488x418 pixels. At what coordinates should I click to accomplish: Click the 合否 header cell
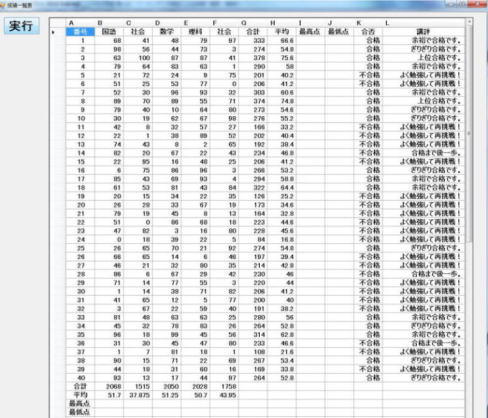pos(368,32)
